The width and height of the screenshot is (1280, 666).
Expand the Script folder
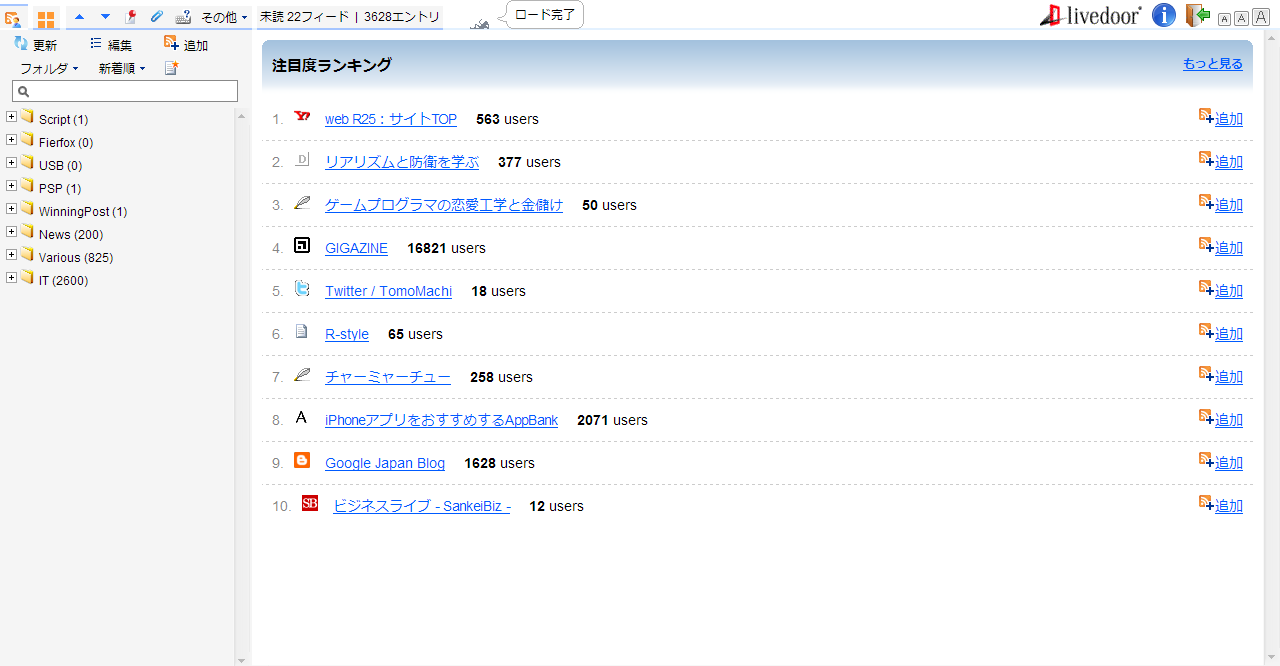pyautogui.click(x=12, y=117)
